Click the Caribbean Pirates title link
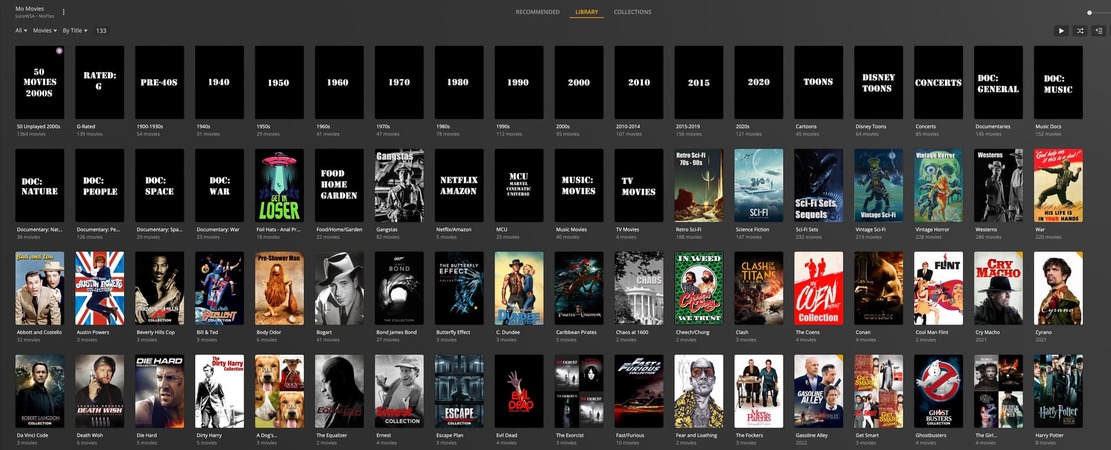Image resolution: width=1111 pixels, height=450 pixels. click(577, 332)
